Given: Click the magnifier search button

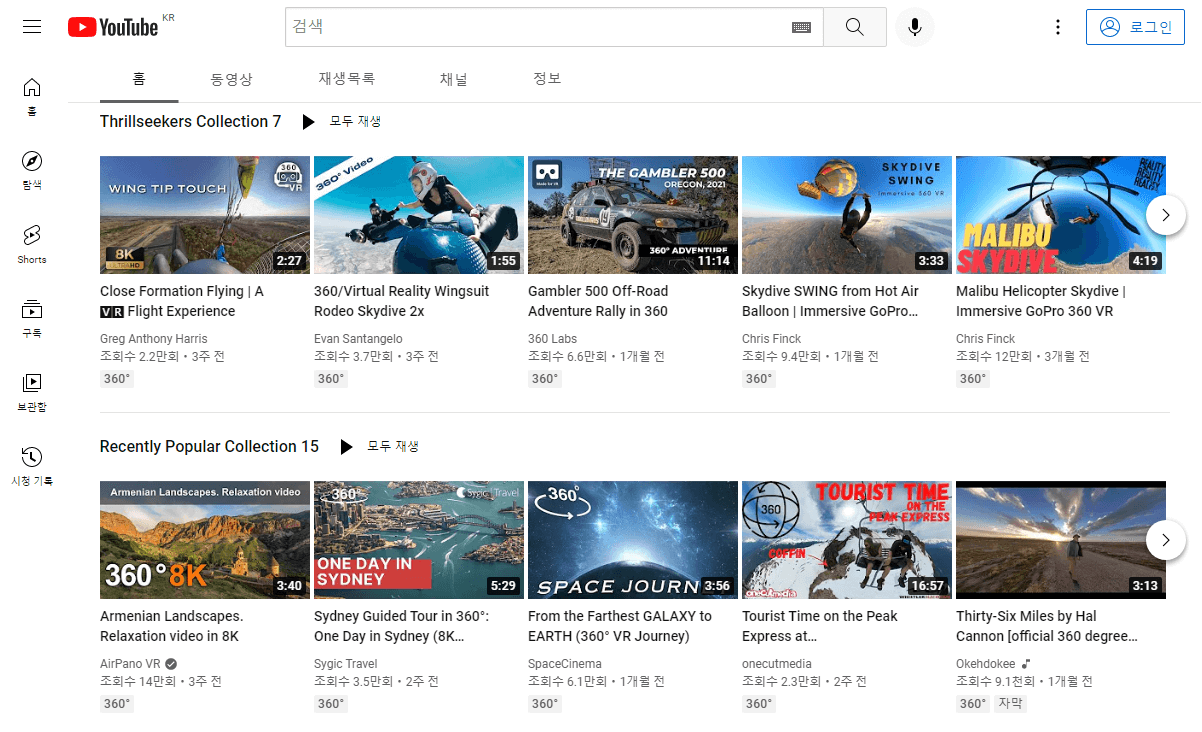Looking at the screenshot, I should pyautogui.click(x=854, y=27).
